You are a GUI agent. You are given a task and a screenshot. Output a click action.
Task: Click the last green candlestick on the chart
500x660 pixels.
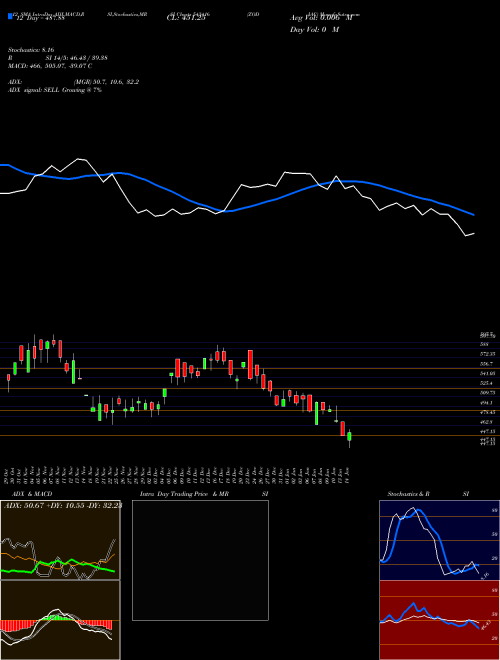349,436
